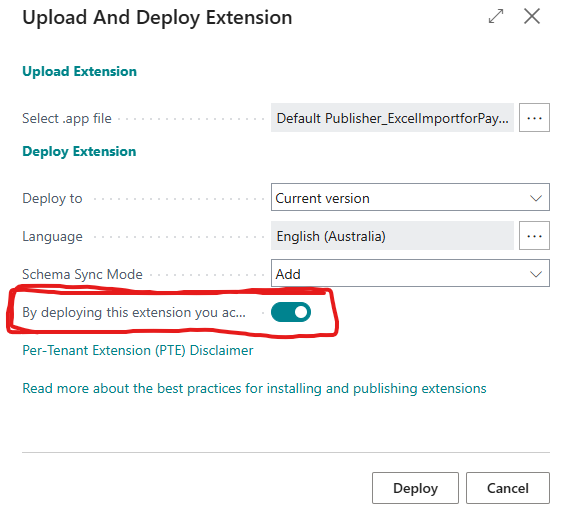The image size is (571, 518).
Task: Click the Language field label
Action: click(52, 237)
